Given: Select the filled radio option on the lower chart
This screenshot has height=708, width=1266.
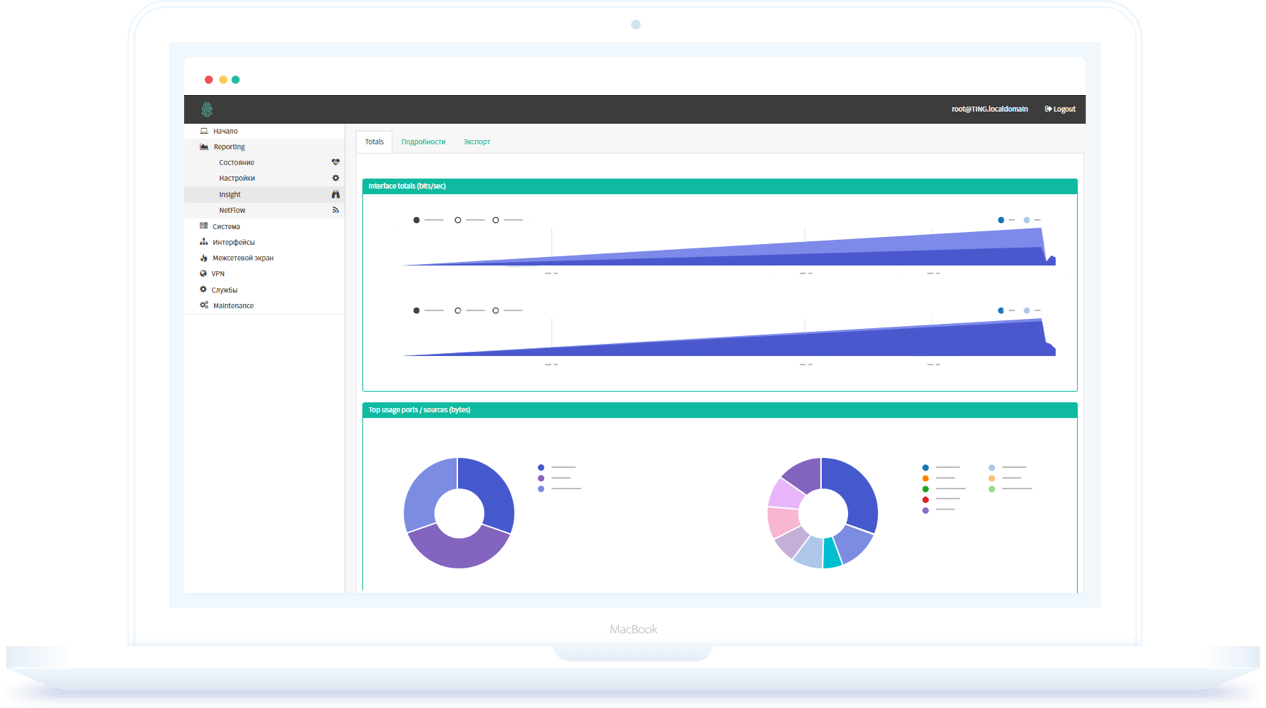Looking at the screenshot, I should [416, 311].
